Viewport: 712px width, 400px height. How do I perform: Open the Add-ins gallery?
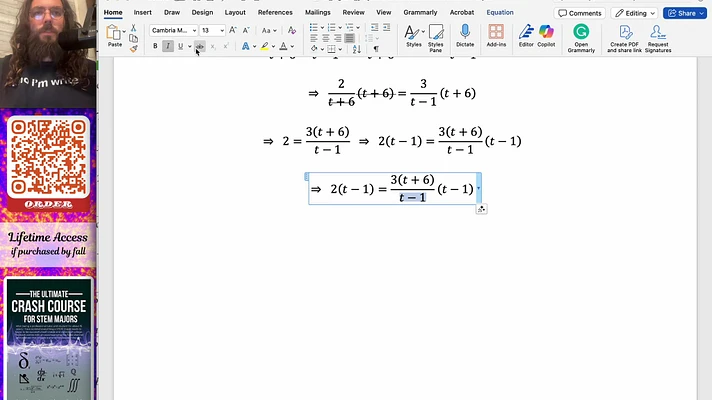point(496,32)
